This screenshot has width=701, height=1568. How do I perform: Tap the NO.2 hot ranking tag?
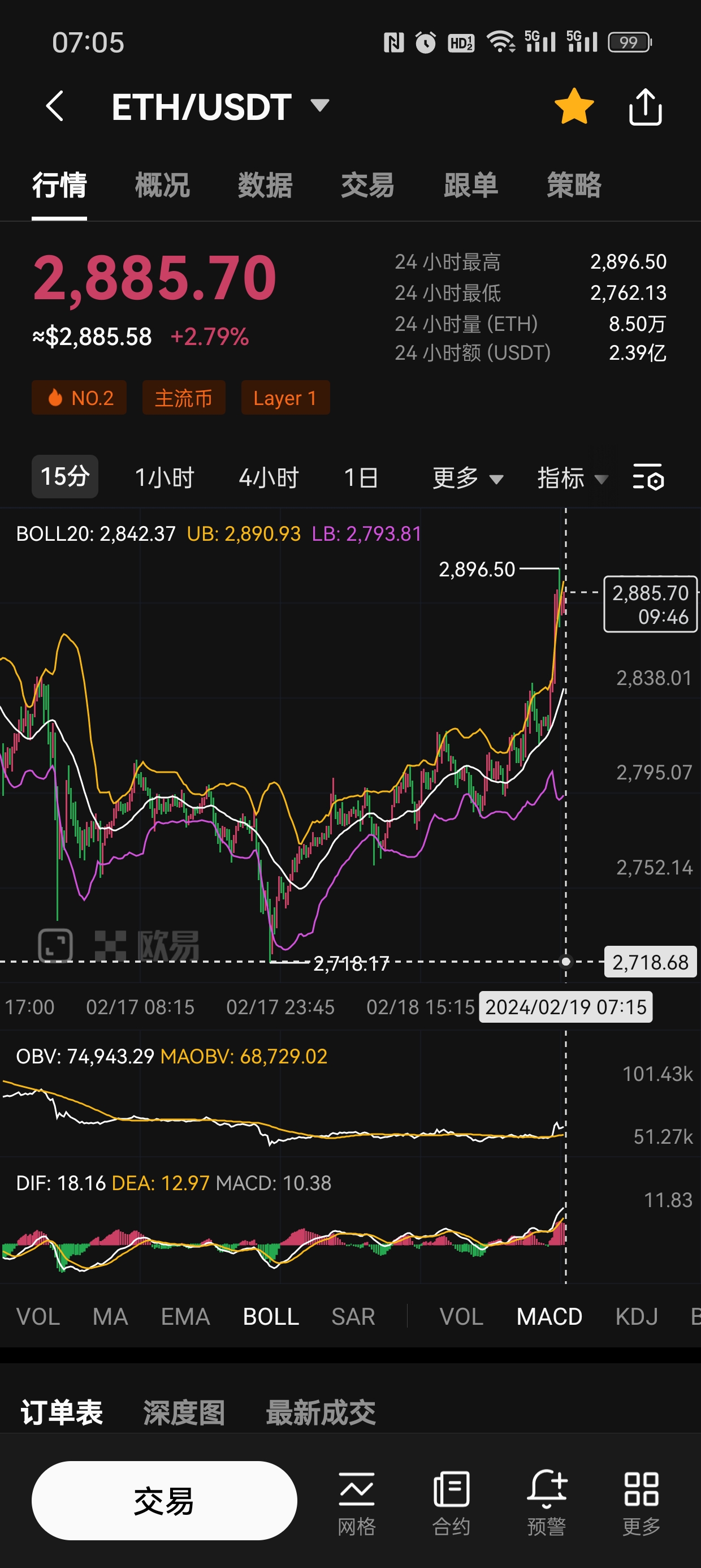pos(79,398)
